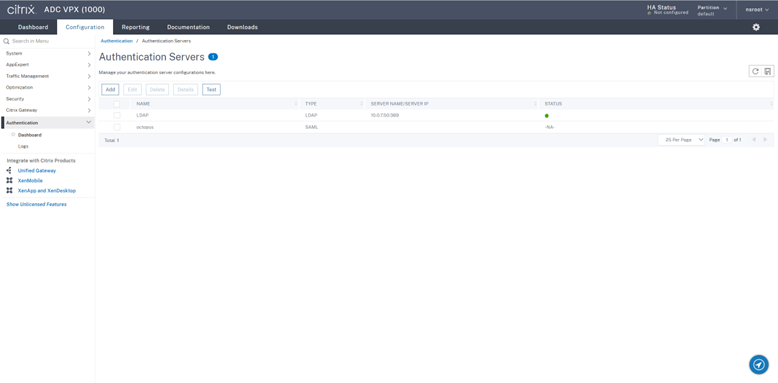Sort by the TYPE column header

[x=332, y=104]
